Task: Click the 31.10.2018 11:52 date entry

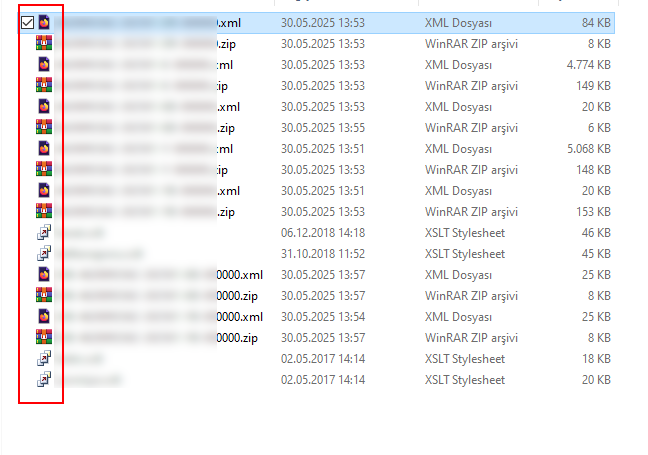Action: (x=323, y=254)
